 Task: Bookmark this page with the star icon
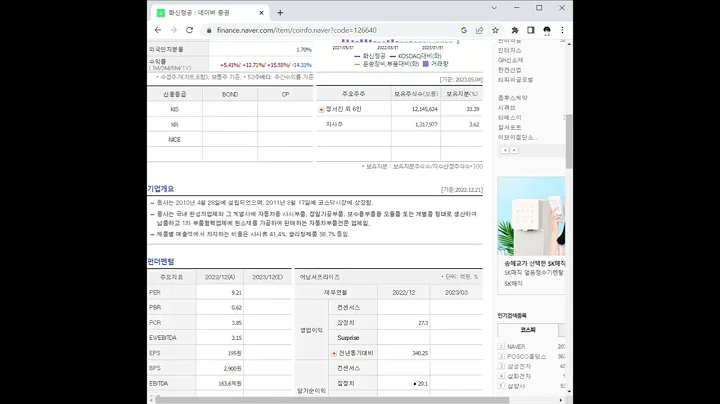click(x=495, y=30)
